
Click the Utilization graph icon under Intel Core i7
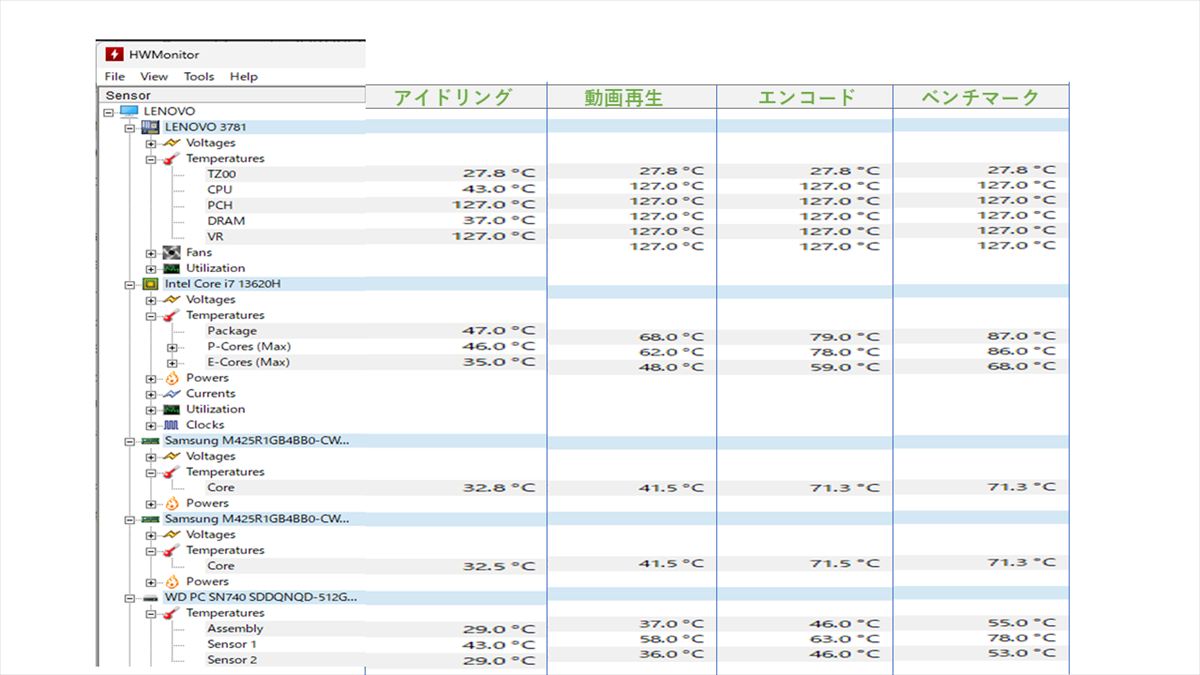171,409
